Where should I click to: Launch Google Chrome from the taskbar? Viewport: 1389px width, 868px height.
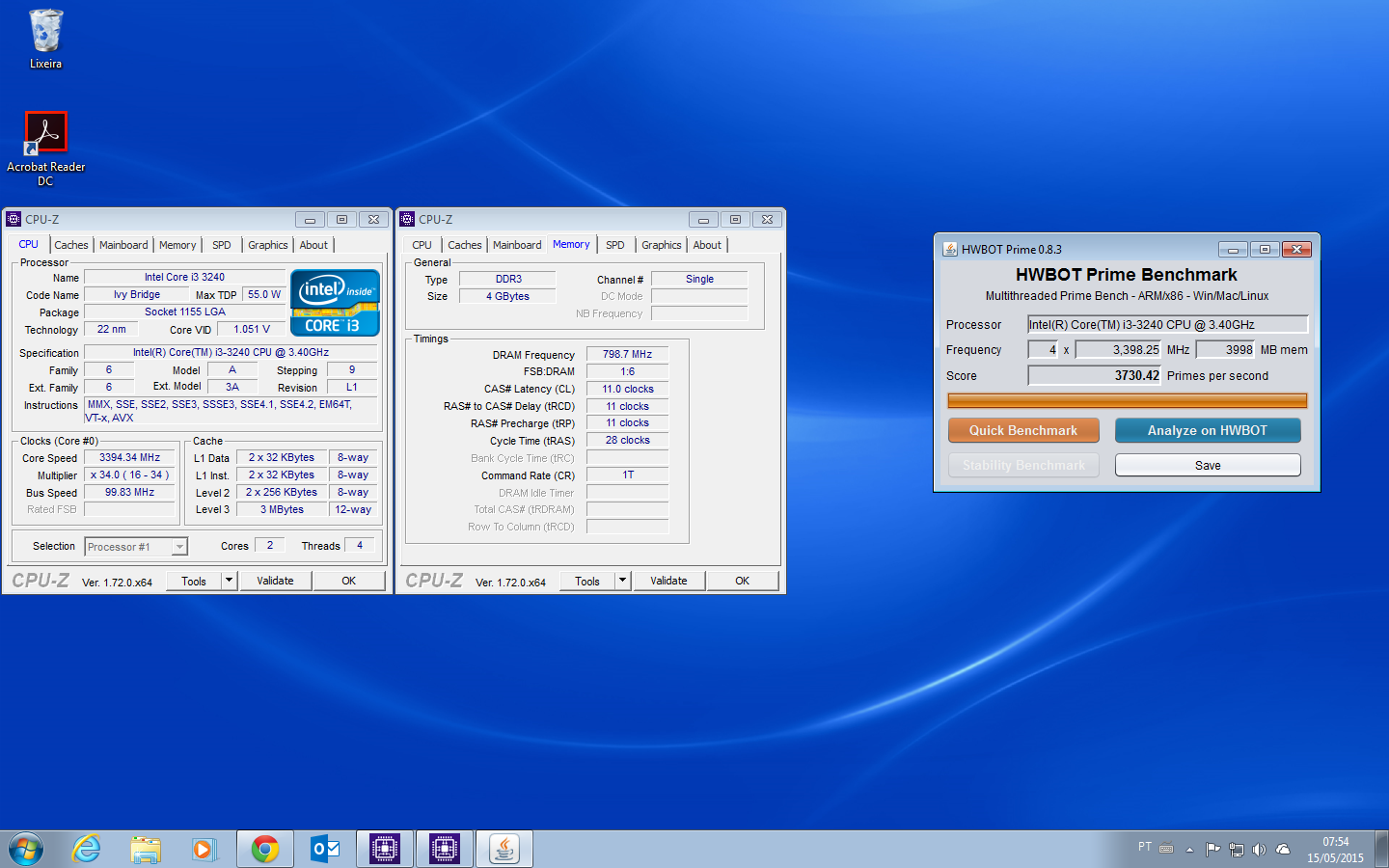tap(265, 850)
